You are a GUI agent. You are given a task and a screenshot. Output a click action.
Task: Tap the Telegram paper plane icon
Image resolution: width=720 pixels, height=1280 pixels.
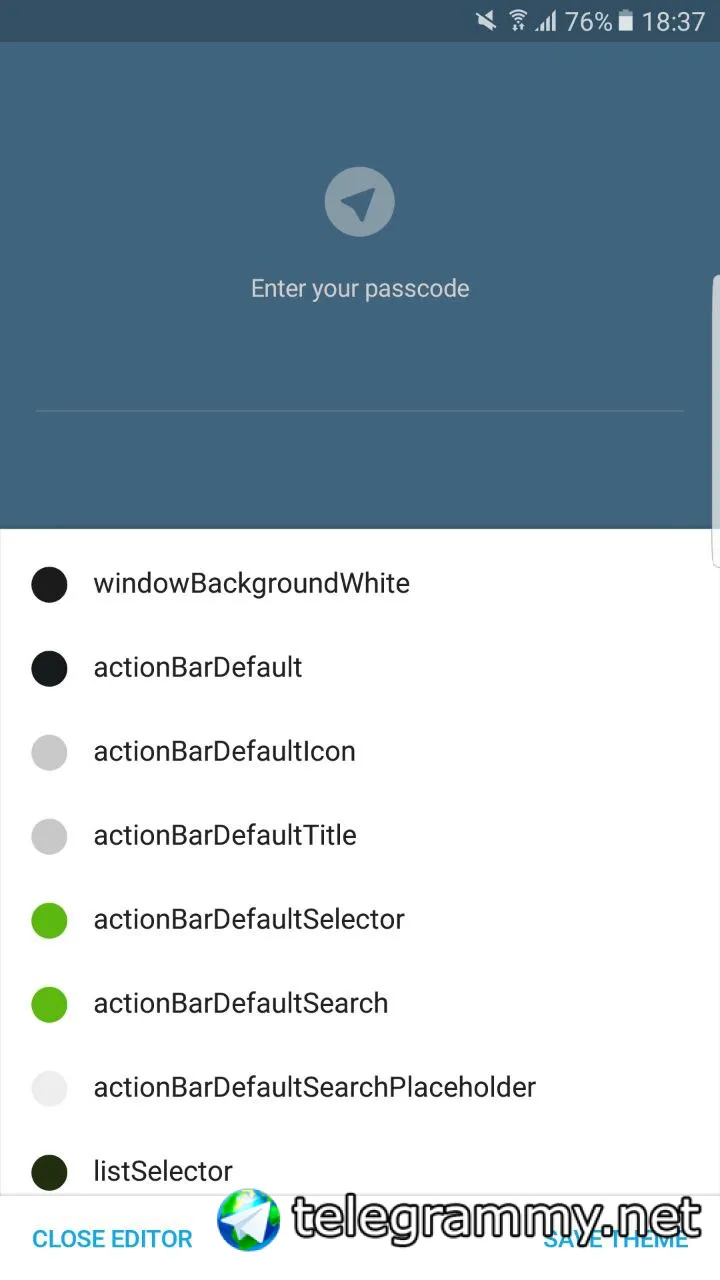tap(360, 203)
